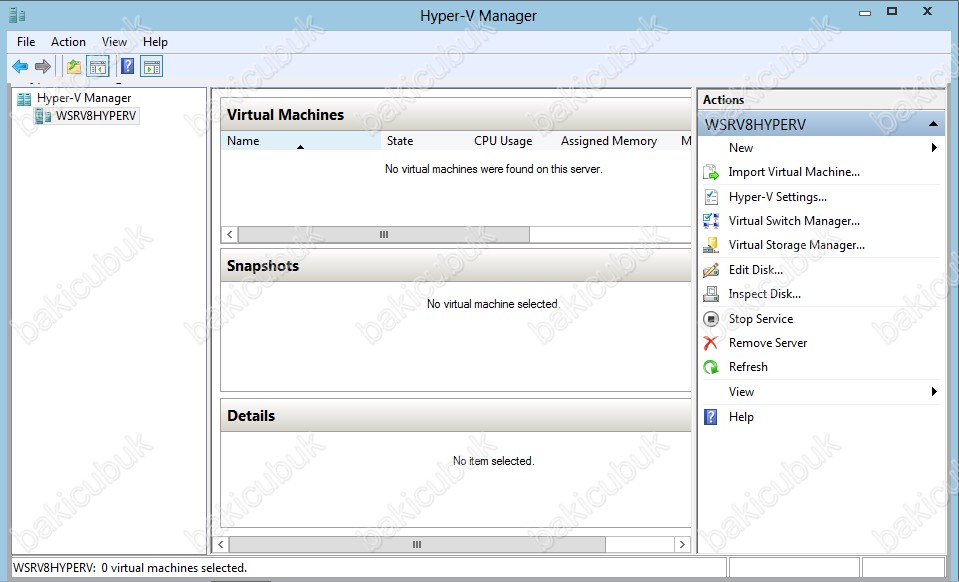Open the Help menu in menu bar
959x582 pixels.
tap(155, 42)
